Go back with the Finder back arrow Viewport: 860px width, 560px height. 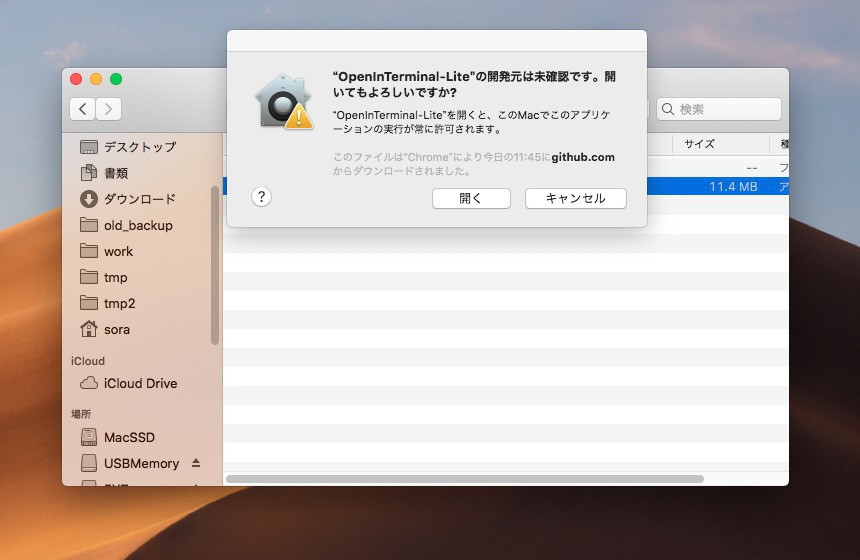coord(83,109)
